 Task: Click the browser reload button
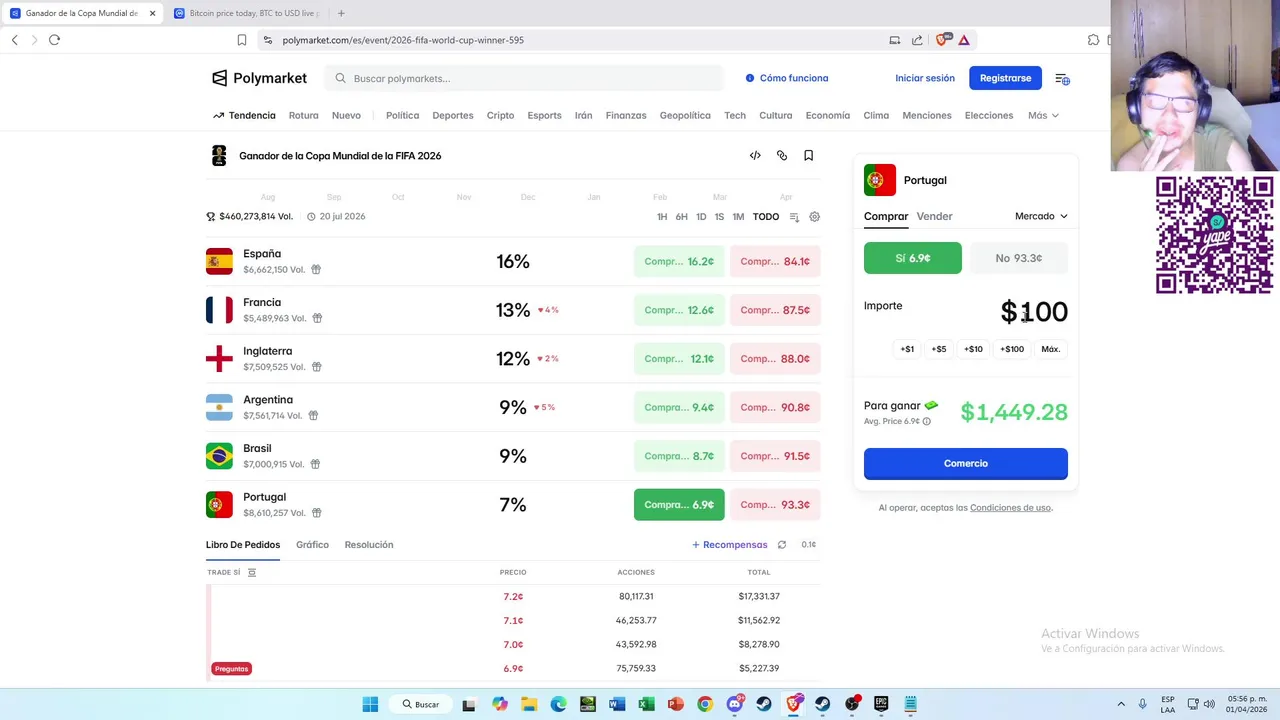click(x=54, y=40)
